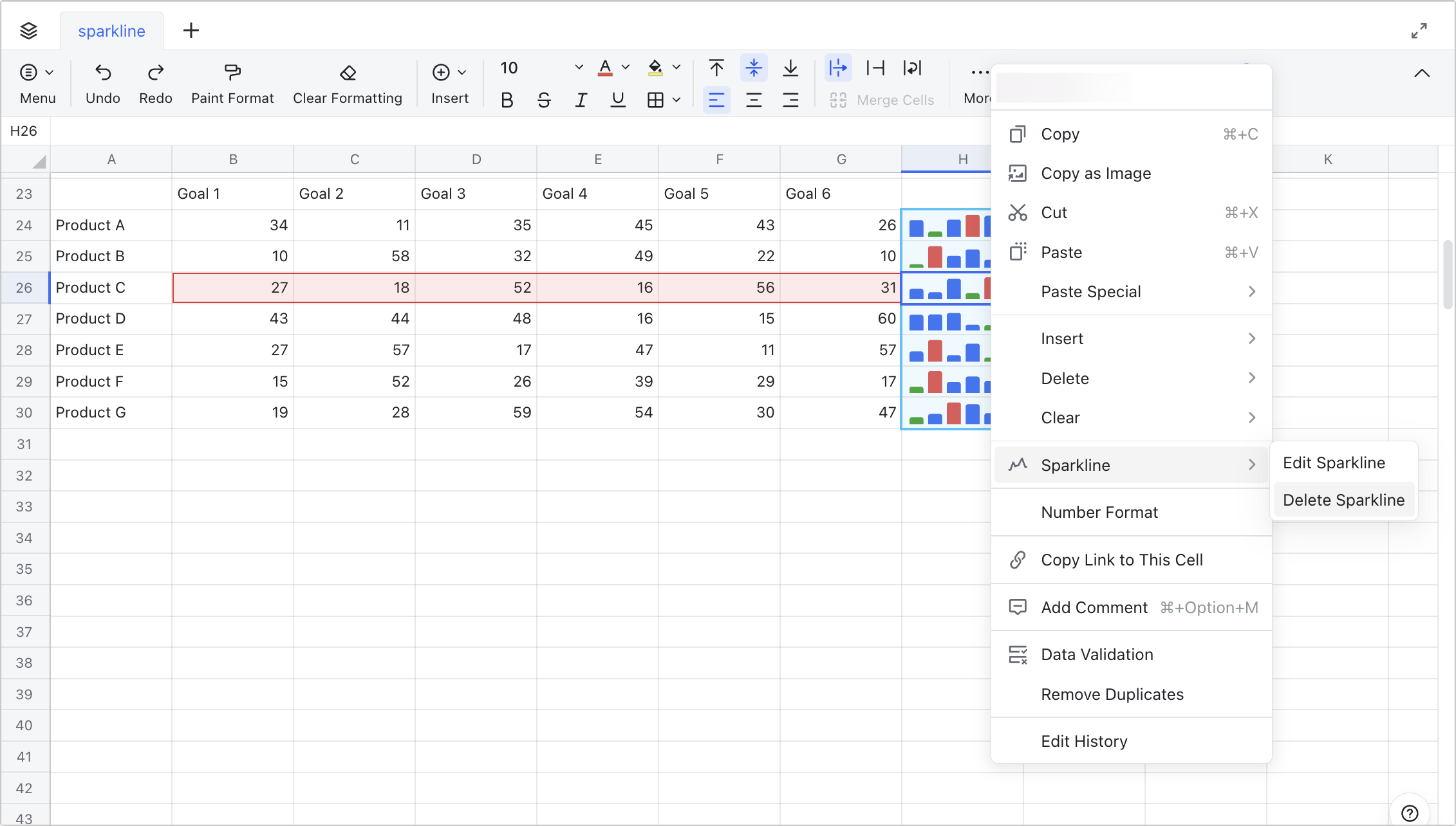Click the Redo icon

155,72
